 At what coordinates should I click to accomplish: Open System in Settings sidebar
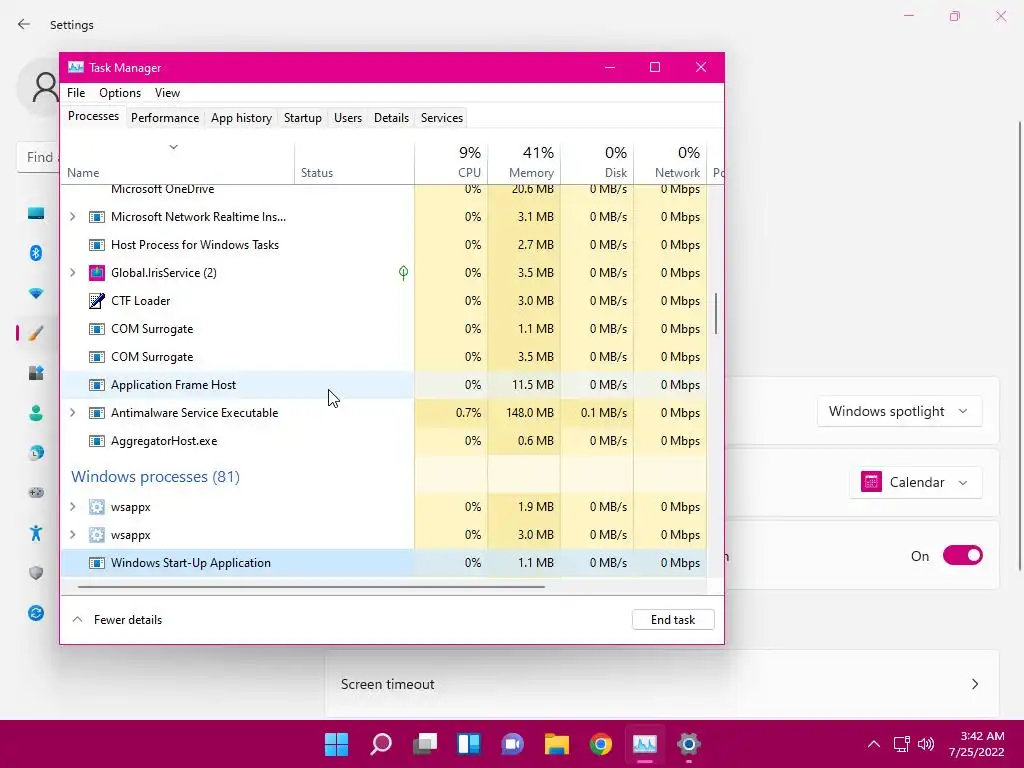36,213
